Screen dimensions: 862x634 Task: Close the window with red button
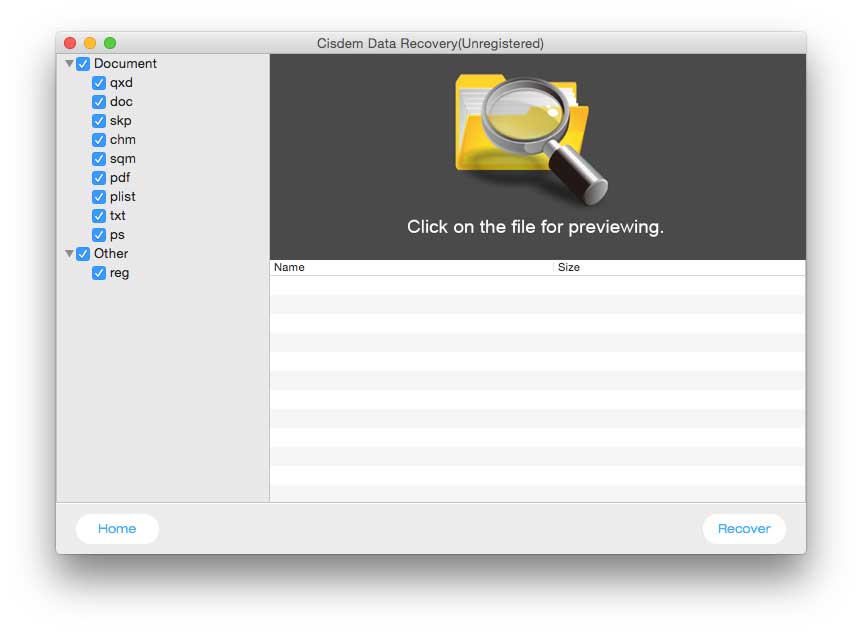tap(70, 43)
